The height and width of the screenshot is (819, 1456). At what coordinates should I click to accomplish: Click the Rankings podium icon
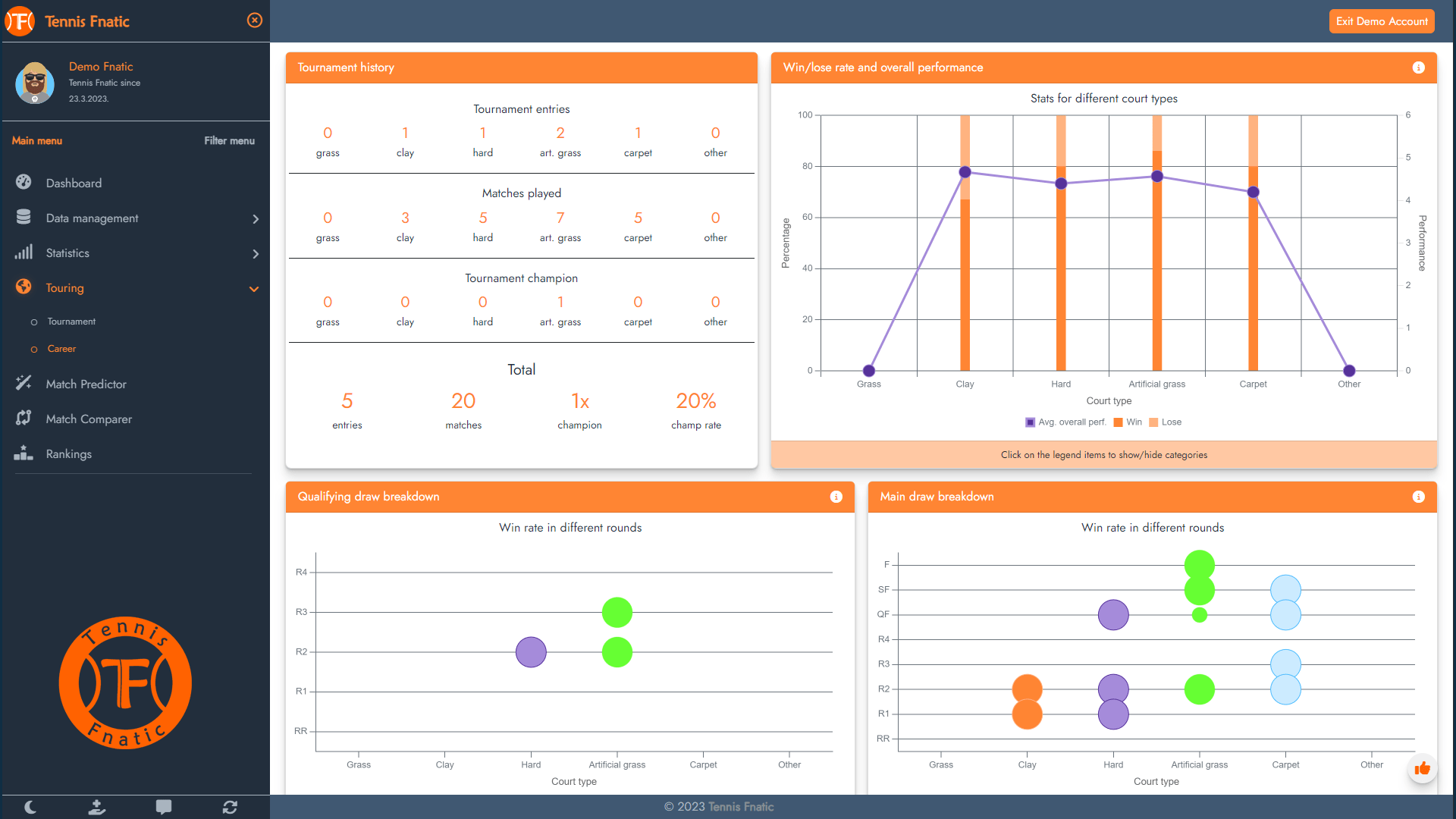click(24, 453)
